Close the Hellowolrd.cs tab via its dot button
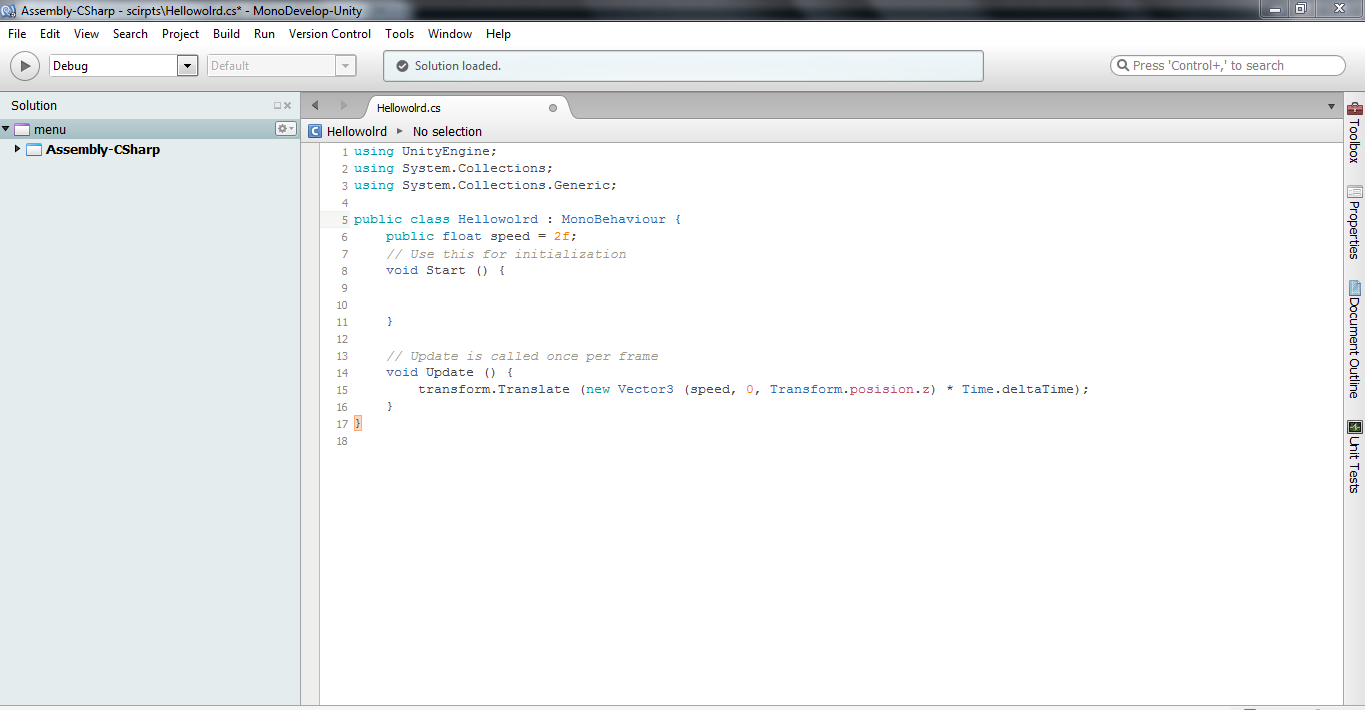1365x710 pixels. click(553, 108)
